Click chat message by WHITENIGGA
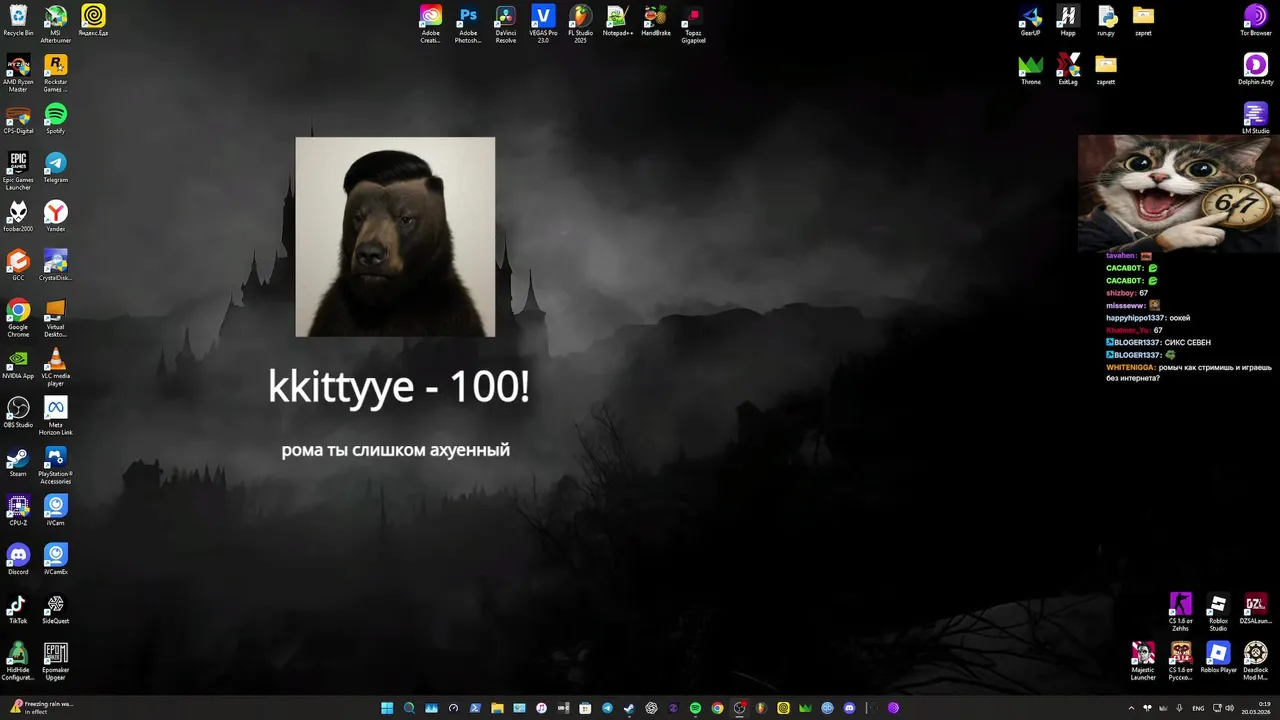 [1189, 373]
